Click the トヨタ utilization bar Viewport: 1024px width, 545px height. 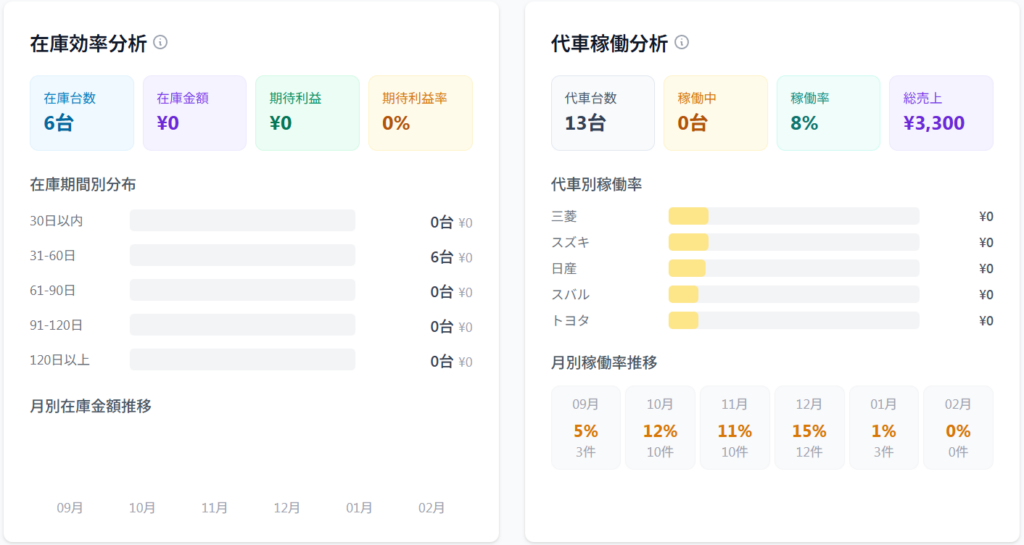point(793,320)
